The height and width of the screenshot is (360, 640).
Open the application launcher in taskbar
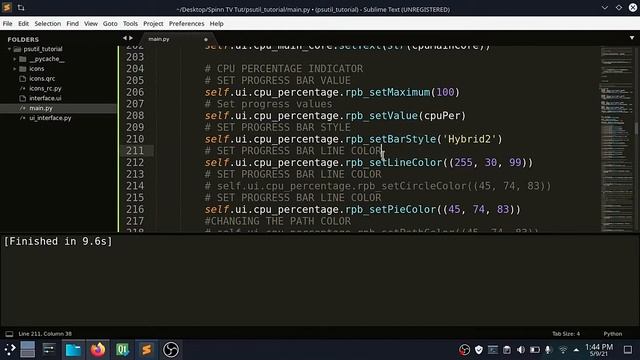[10, 349]
